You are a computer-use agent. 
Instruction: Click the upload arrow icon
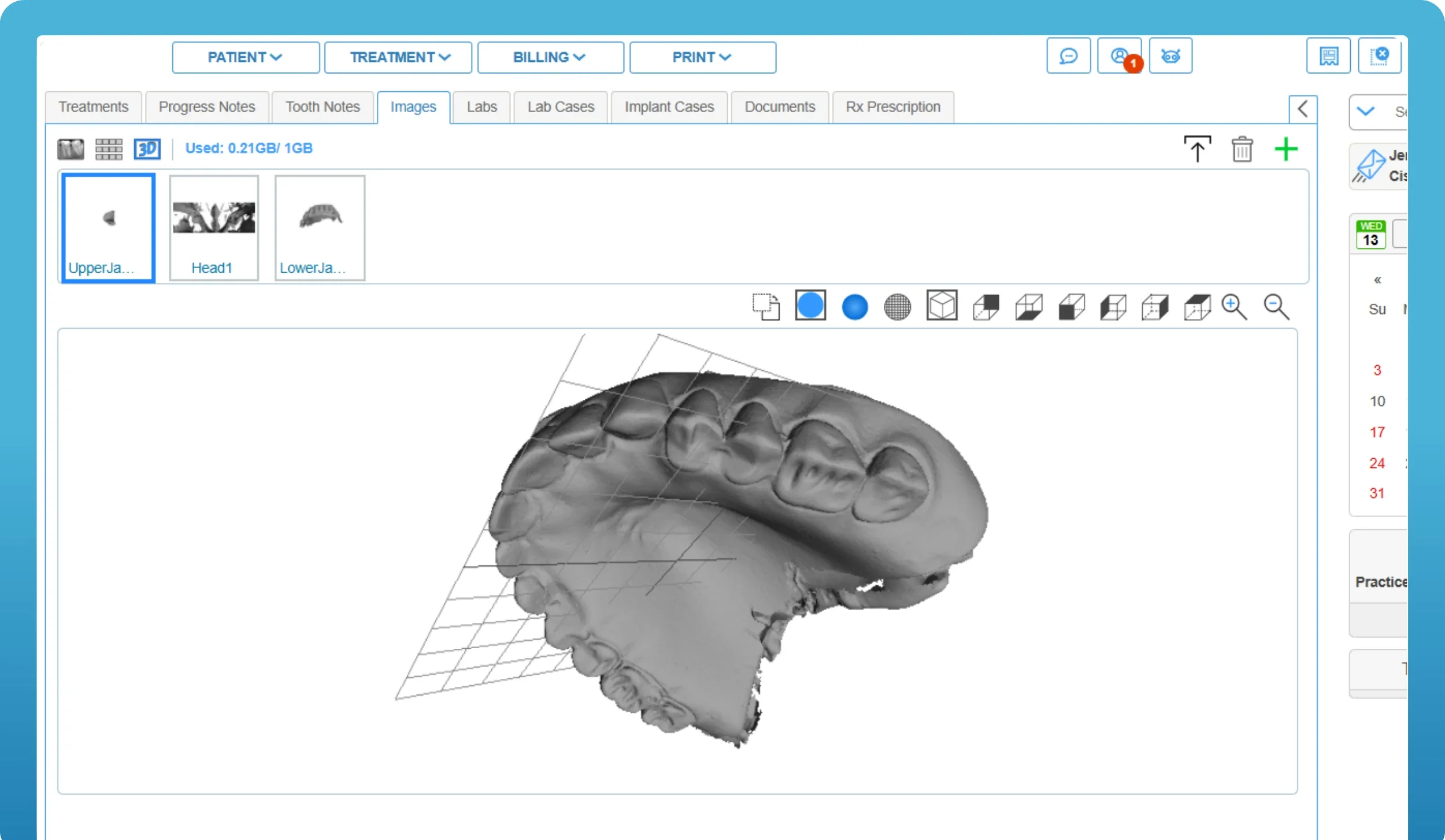pyautogui.click(x=1197, y=150)
